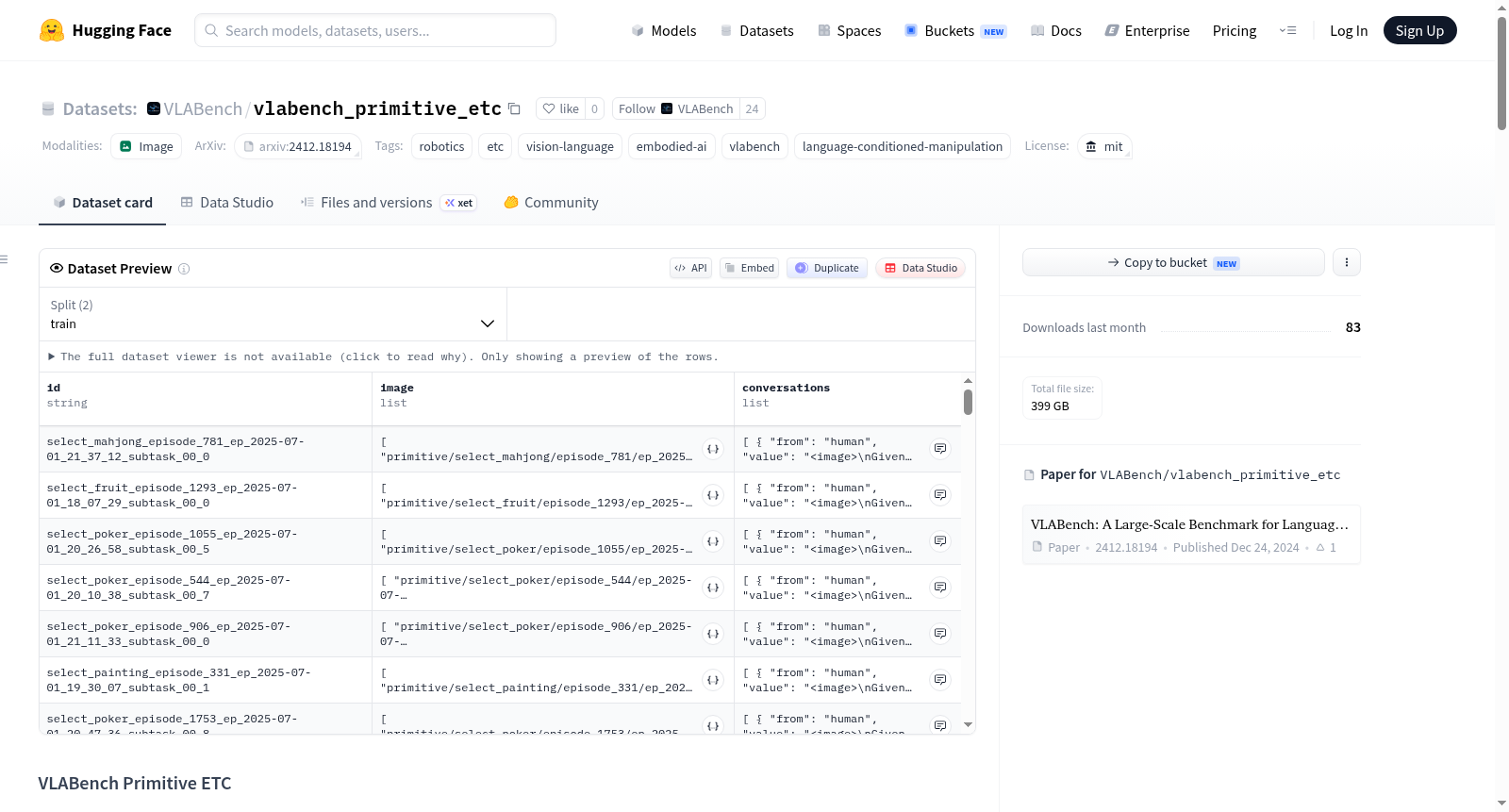Viewport: 1509px width, 812px height.
Task: Select the robotics tag
Action: (x=441, y=146)
